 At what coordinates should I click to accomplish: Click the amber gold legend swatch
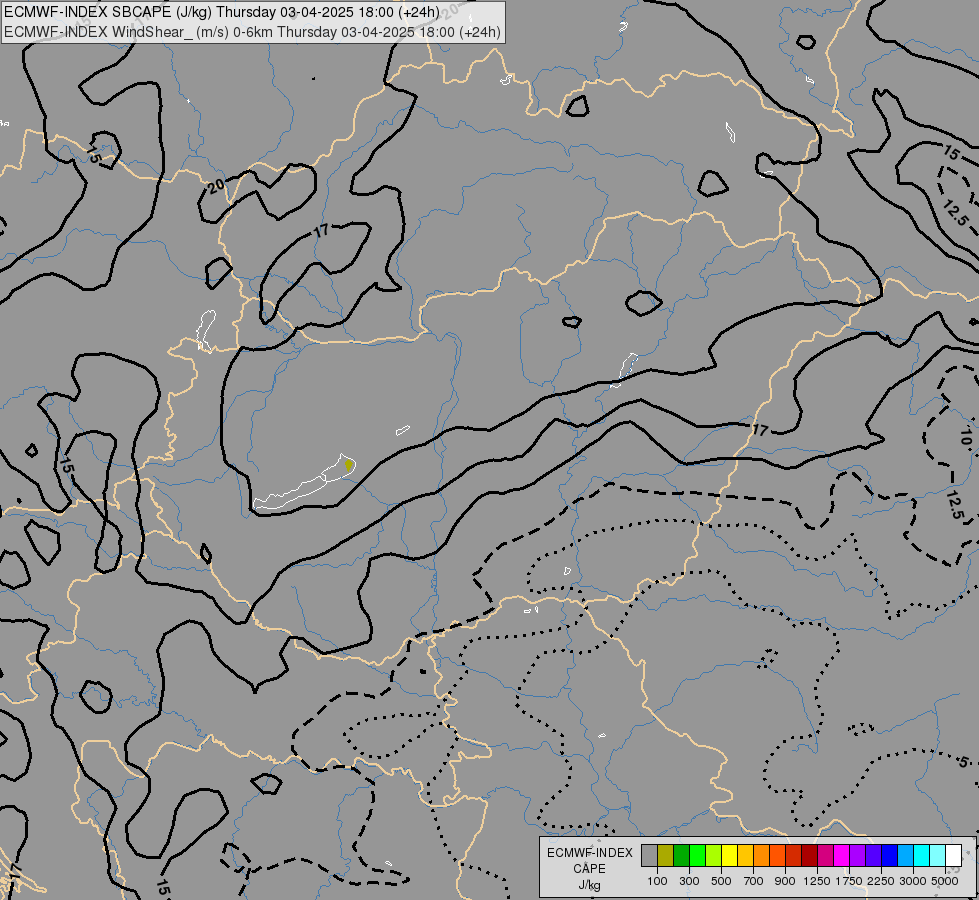point(745,856)
